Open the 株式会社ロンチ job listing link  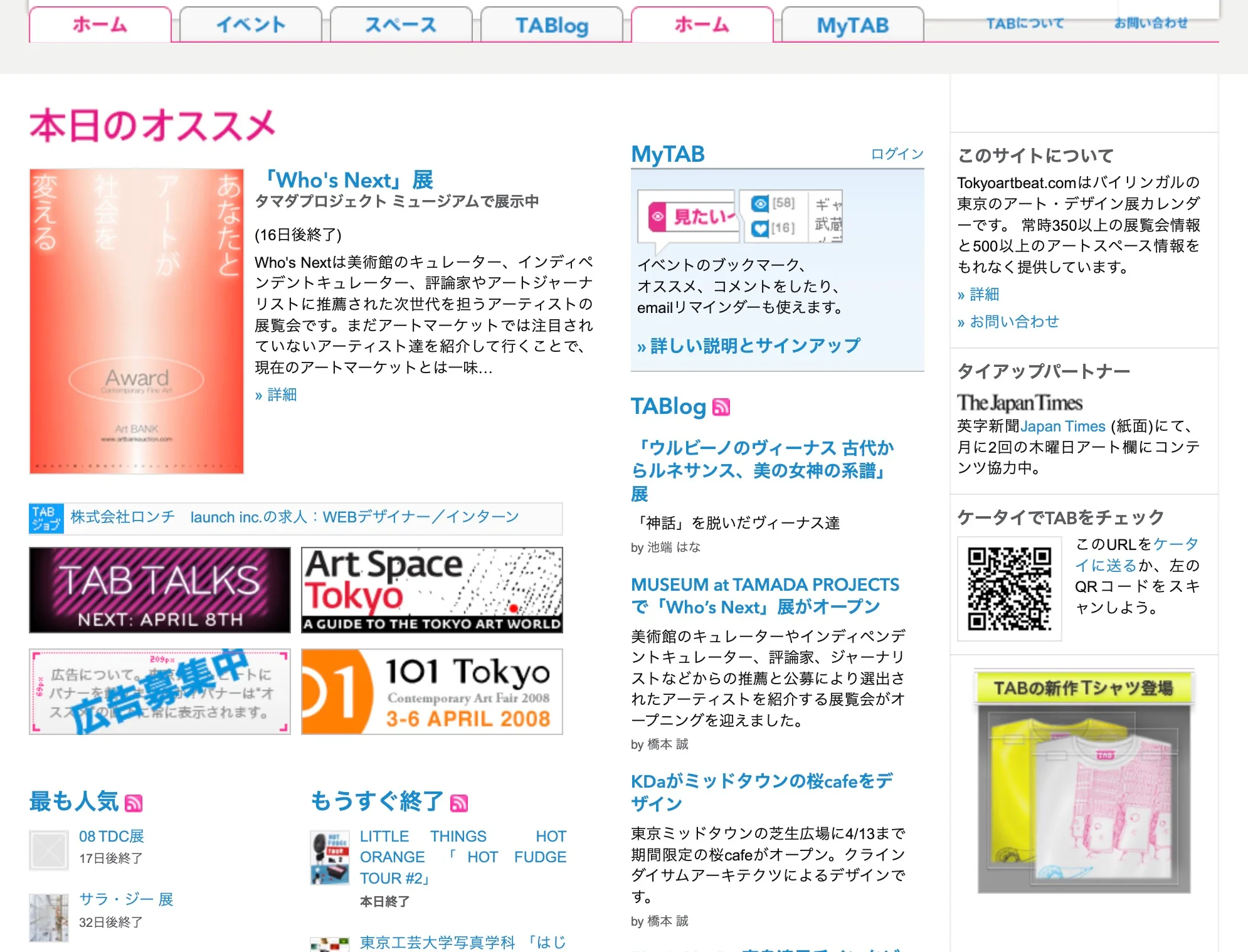[295, 517]
